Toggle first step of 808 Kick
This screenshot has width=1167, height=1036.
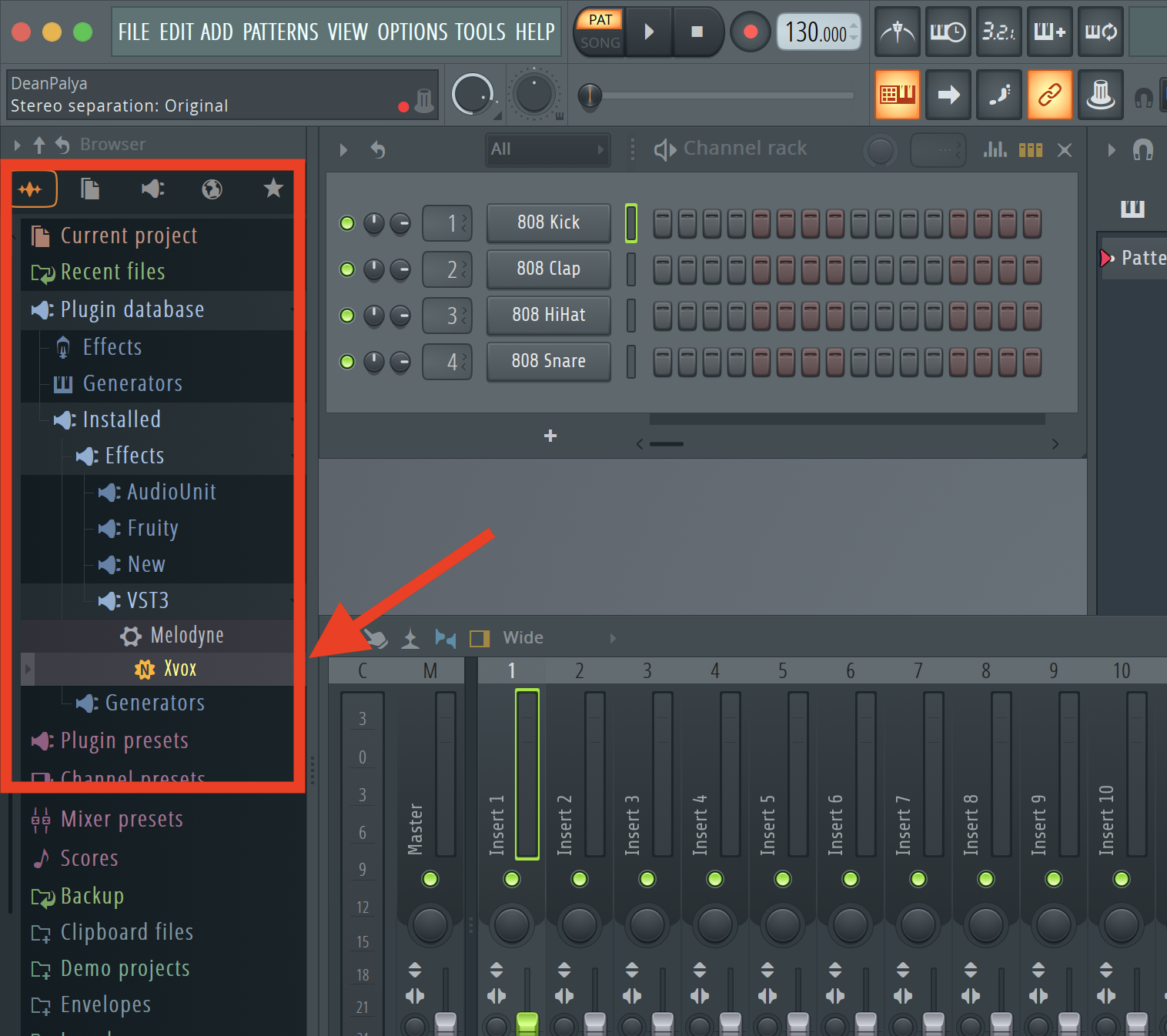(x=662, y=223)
